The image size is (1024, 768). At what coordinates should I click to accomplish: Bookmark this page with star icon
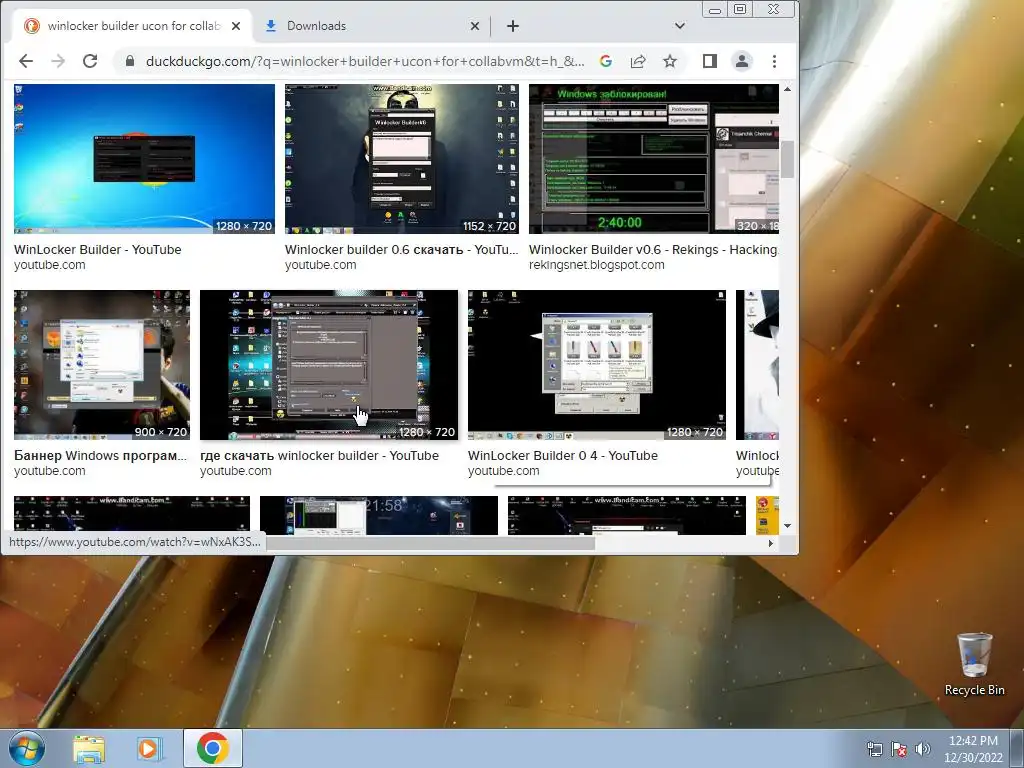point(670,61)
